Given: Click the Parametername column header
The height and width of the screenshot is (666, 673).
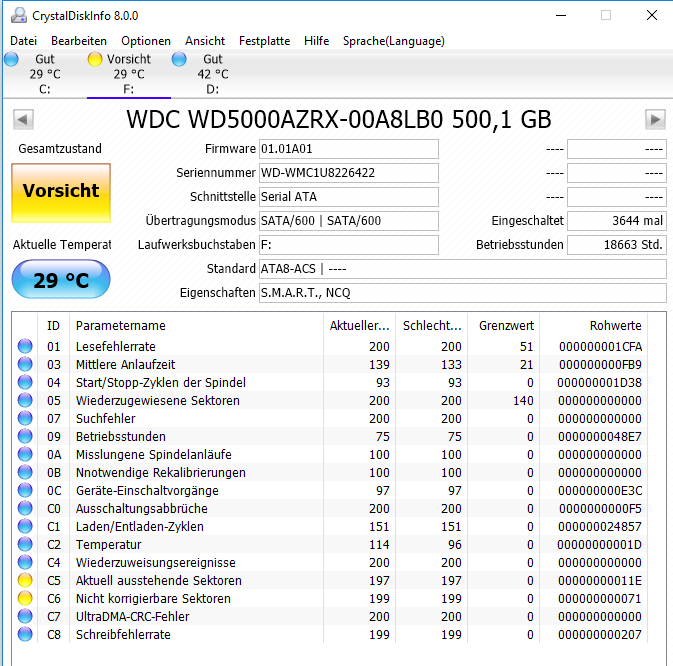Looking at the screenshot, I should coord(196,326).
